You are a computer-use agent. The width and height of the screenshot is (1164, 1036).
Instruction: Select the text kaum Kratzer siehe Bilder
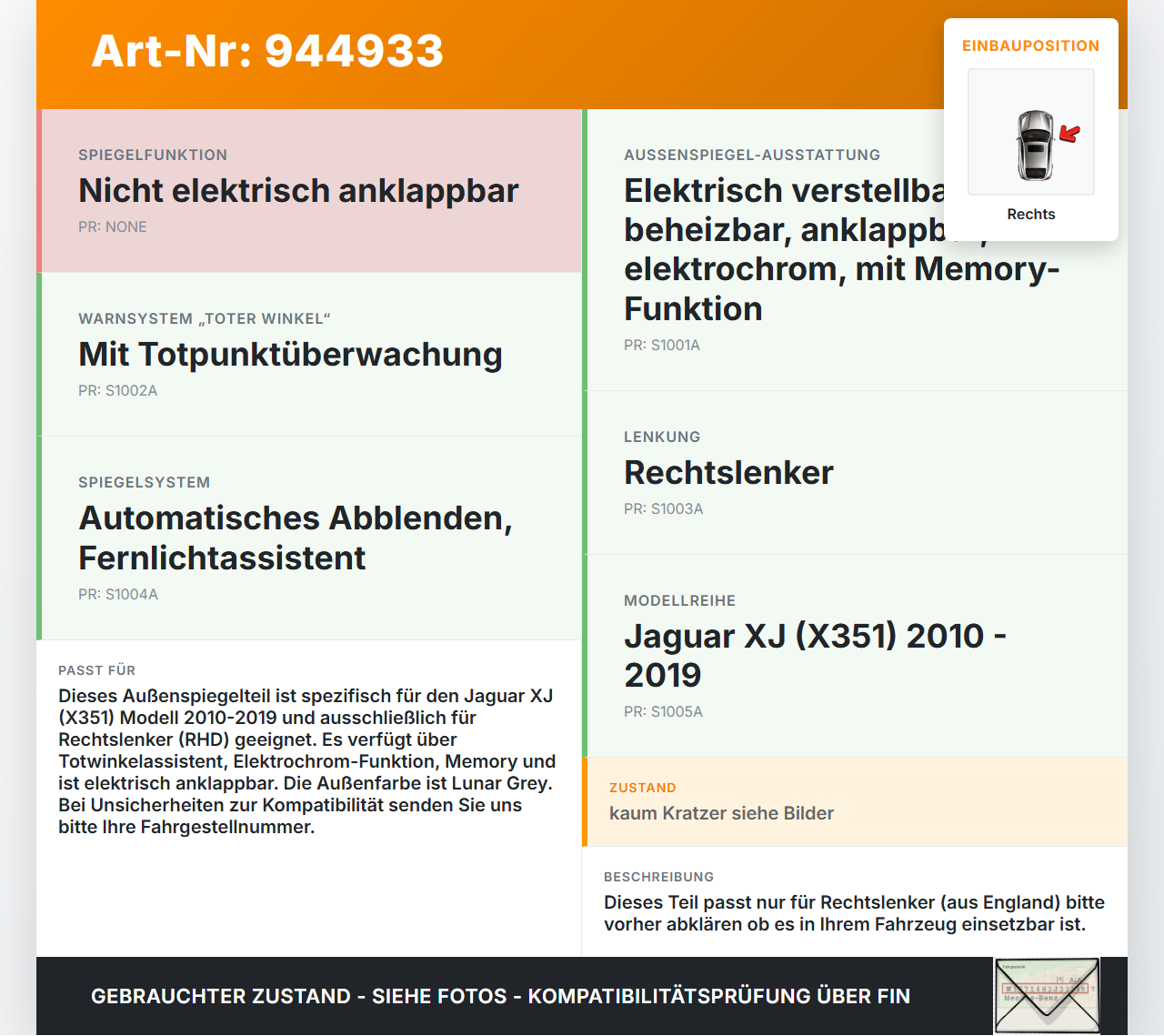click(721, 813)
